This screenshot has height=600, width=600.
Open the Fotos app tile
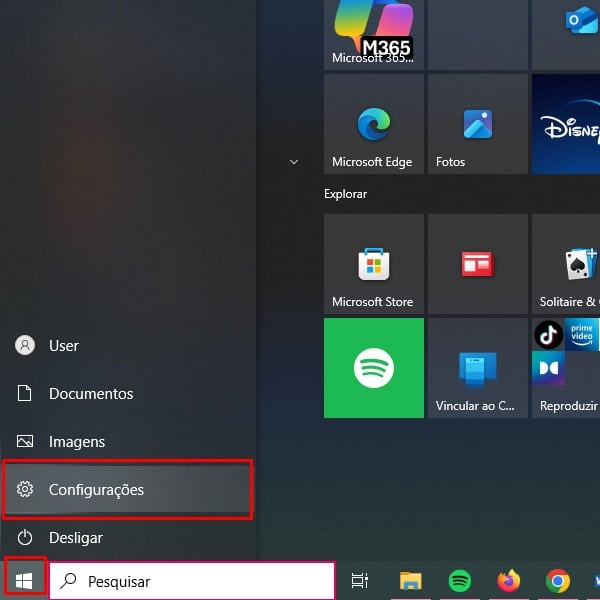point(478,124)
